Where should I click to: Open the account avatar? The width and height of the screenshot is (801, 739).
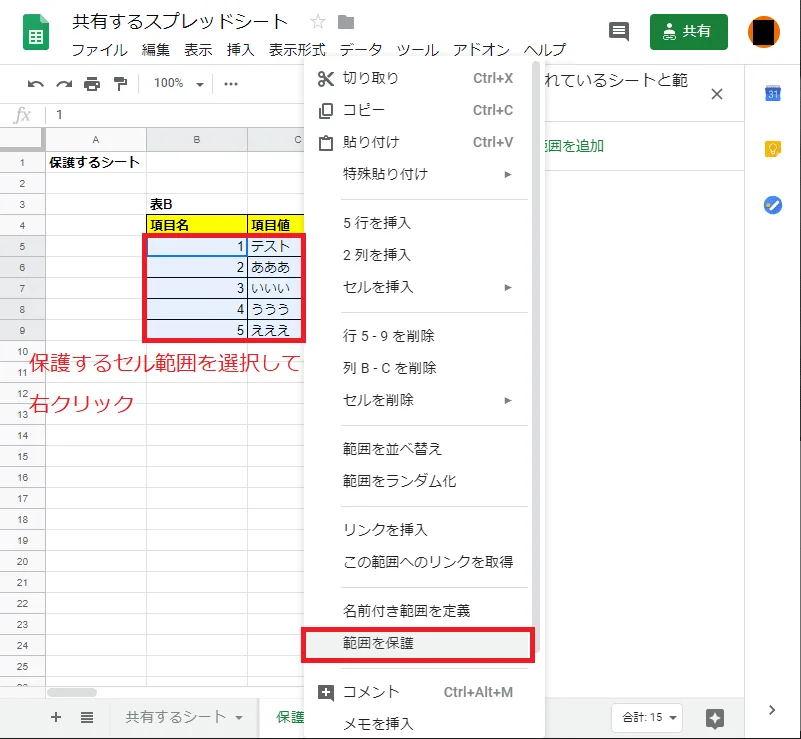tap(764, 32)
